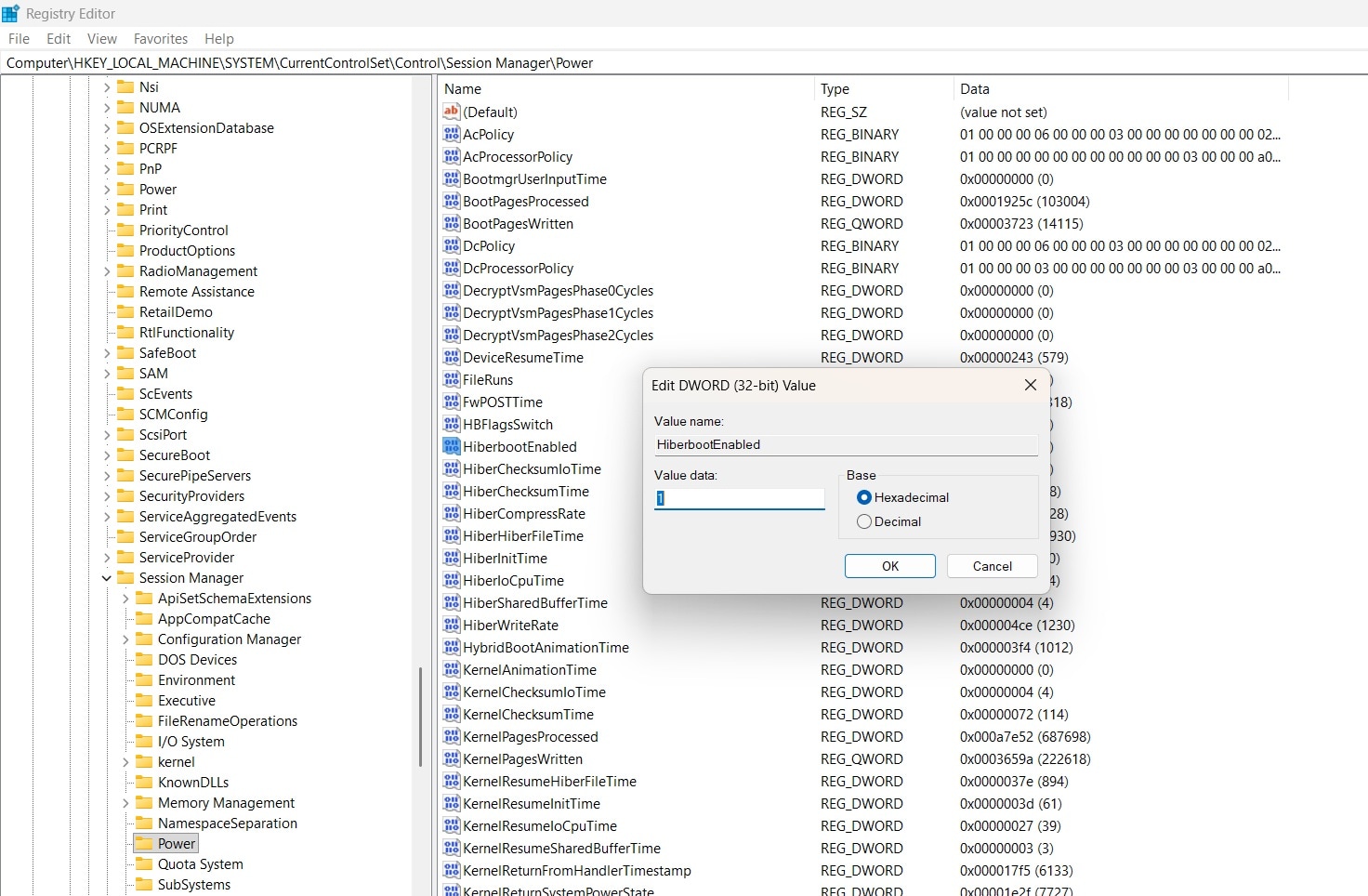Click the DWORD icon beside FileRuns
Screen dimensions: 1368x896
[451, 379]
